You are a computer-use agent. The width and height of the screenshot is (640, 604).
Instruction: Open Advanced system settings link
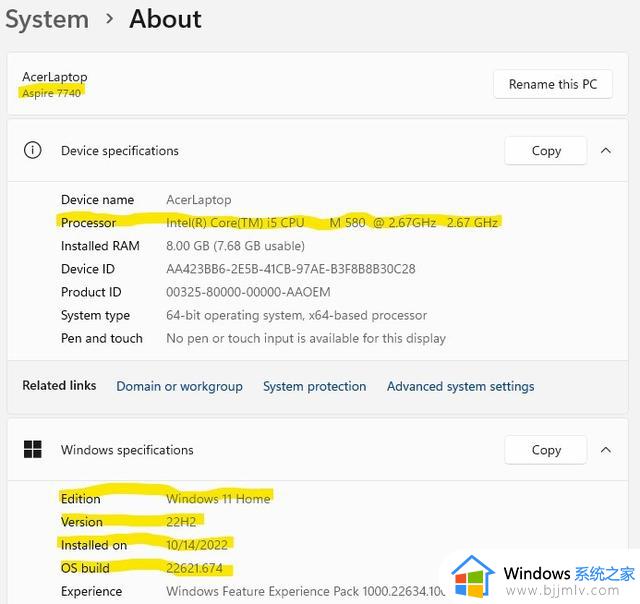tap(460, 386)
